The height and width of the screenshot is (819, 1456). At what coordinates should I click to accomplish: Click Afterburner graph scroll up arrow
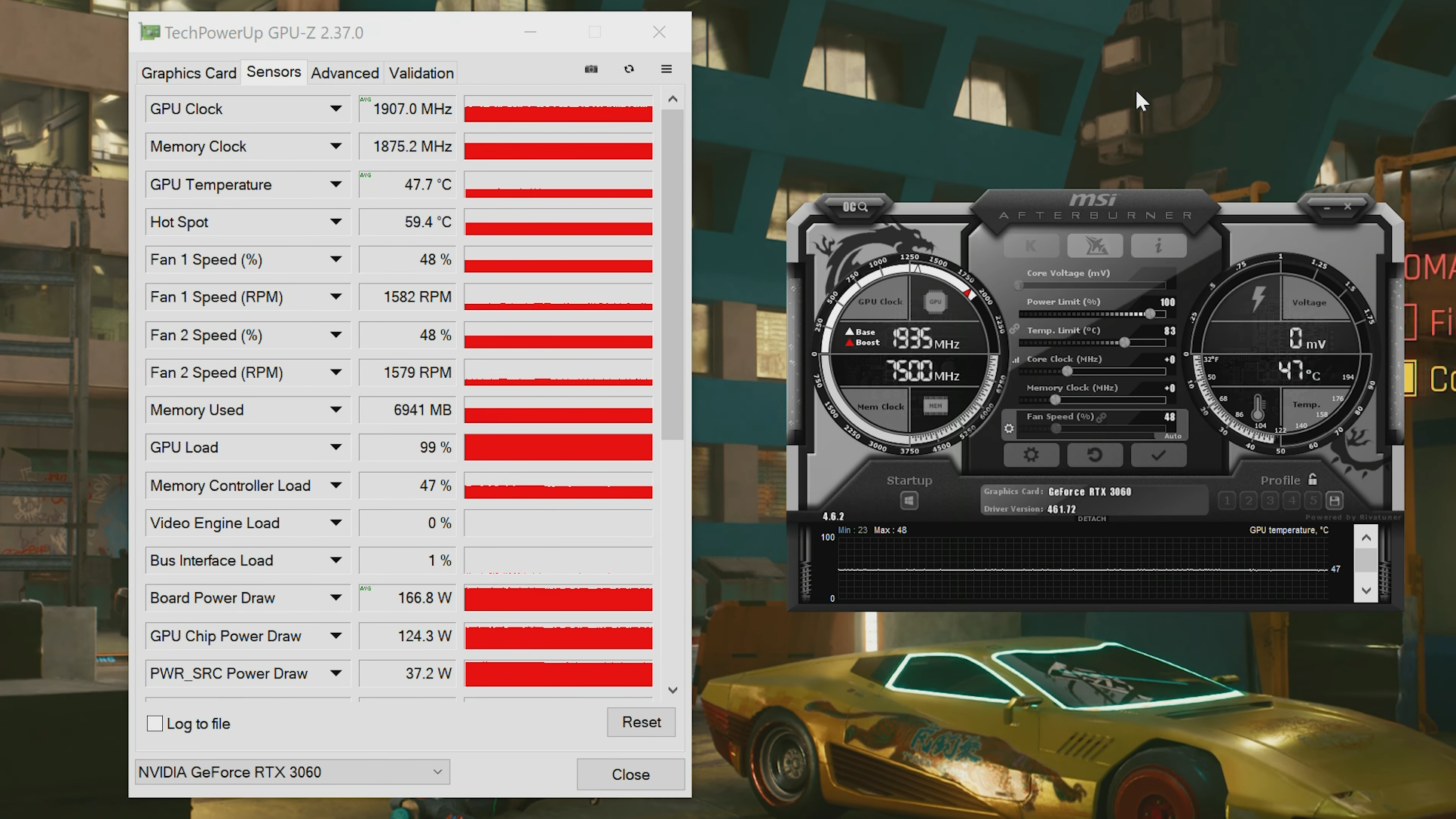pos(1366,538)
